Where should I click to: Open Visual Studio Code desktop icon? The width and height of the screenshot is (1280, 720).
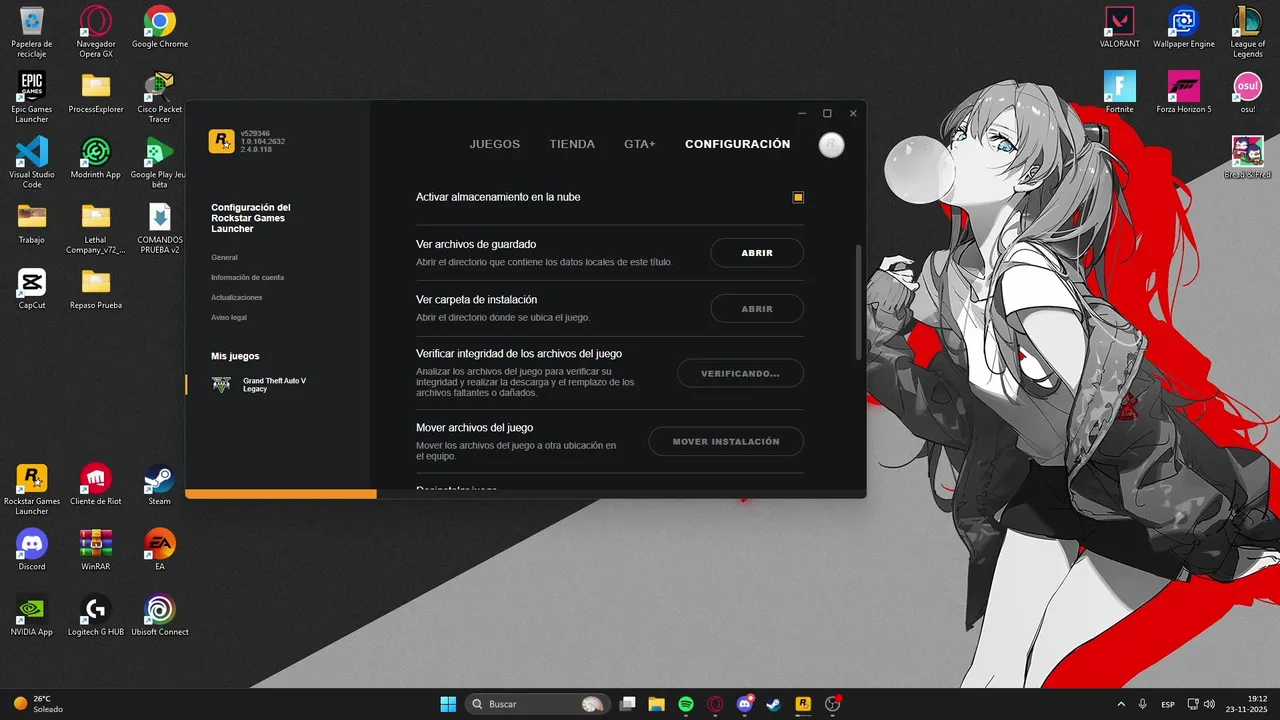click(x=32, y=162)
